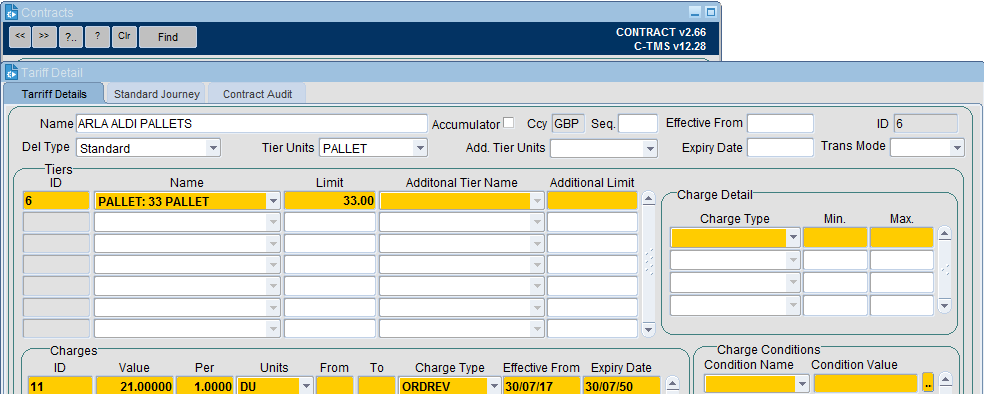Screen dimensions: 984x394
Task: Click the Tariff Detail window icon
Action: point(11,72)
